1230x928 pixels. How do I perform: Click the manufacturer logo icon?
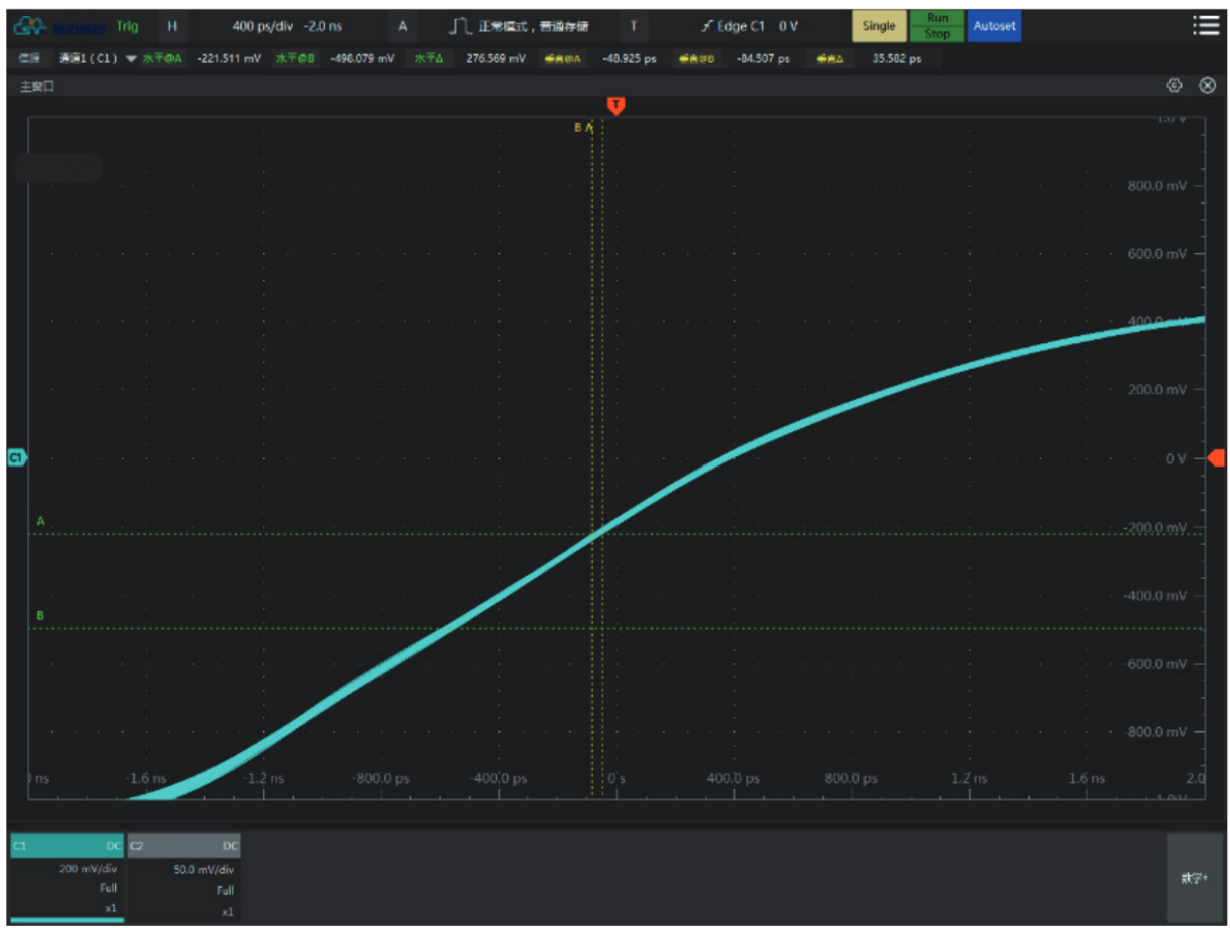click(28, 27)
